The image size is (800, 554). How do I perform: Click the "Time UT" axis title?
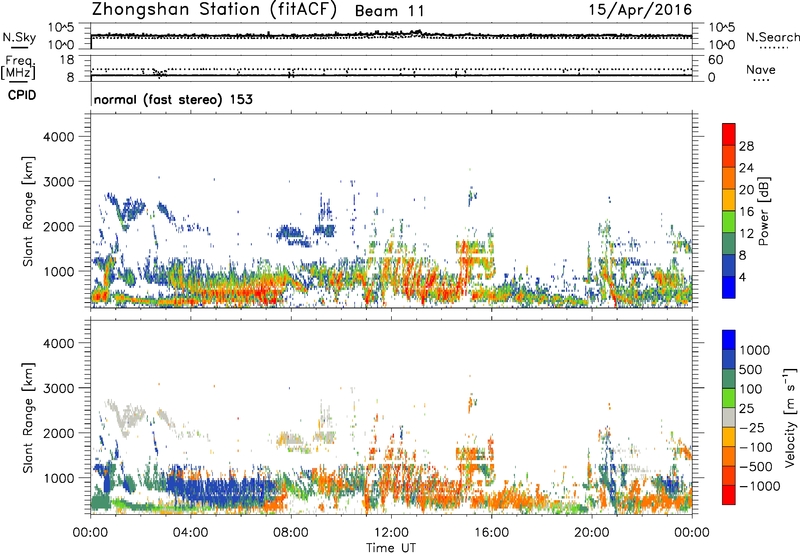click(x=391, y=547)
